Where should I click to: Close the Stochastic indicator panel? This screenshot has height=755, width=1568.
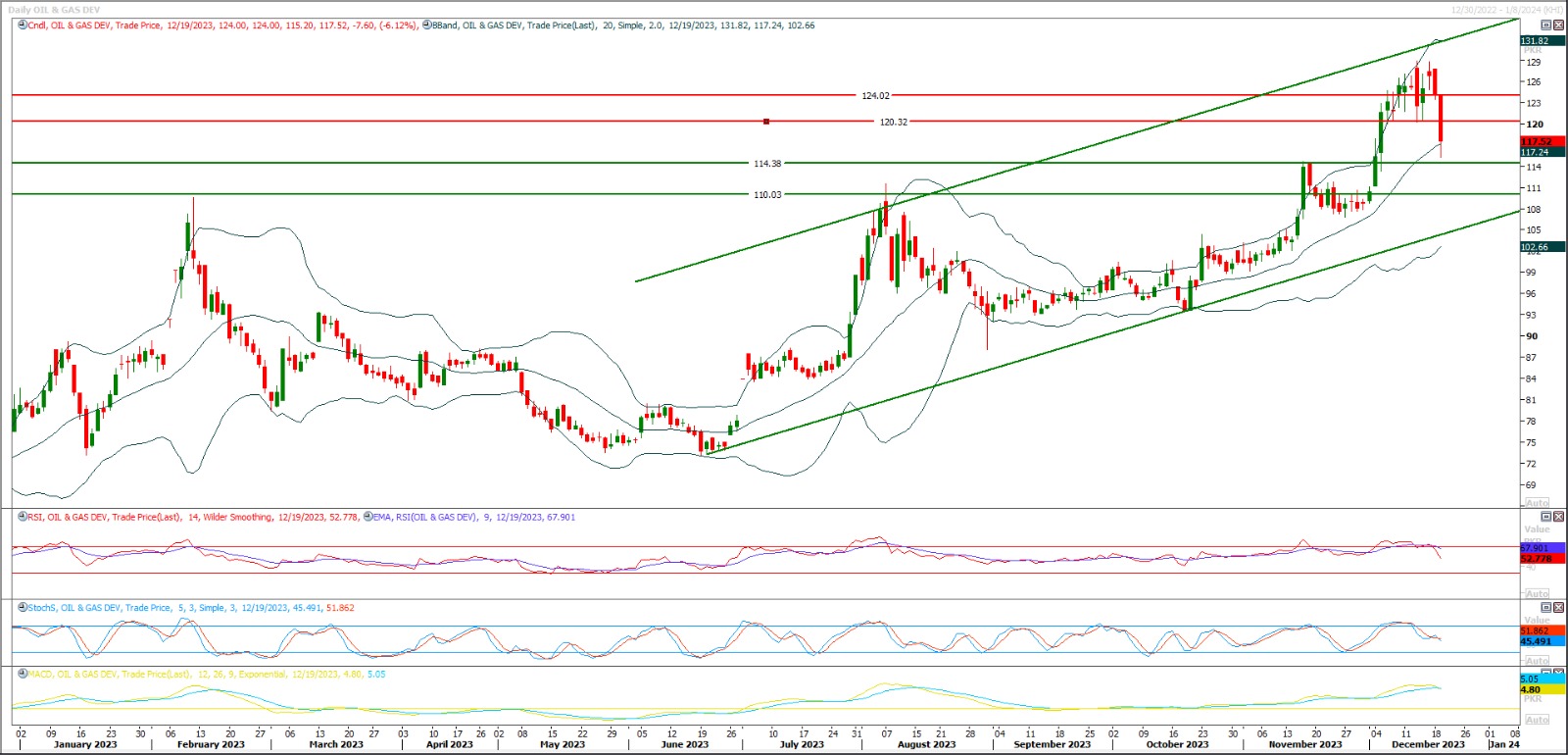click(1559, 608)
